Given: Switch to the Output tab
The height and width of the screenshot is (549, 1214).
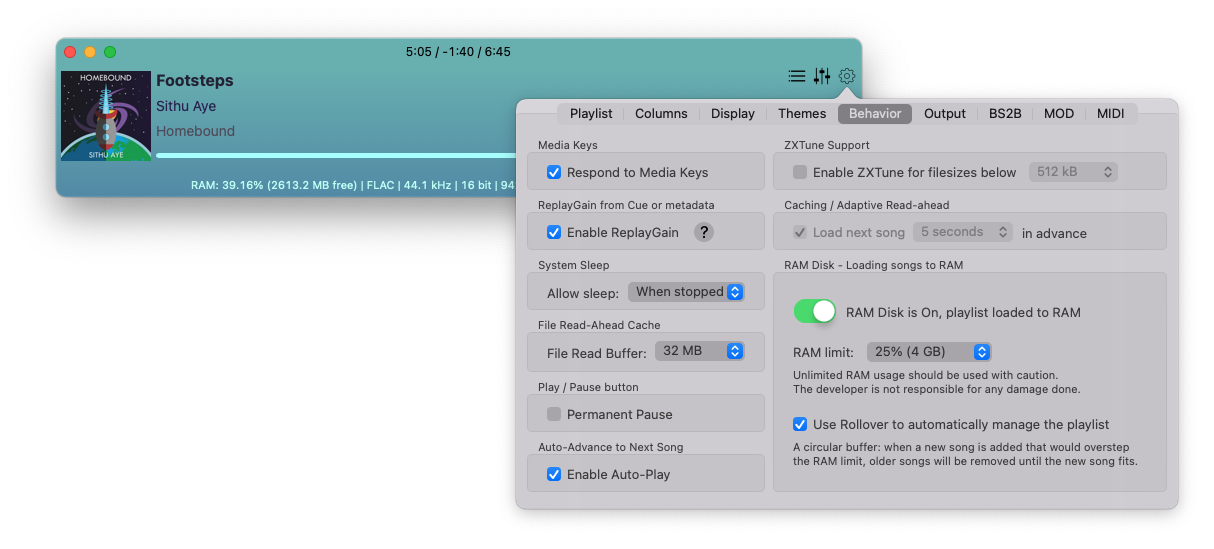Looking at the screenshot, I should [944, 113].
